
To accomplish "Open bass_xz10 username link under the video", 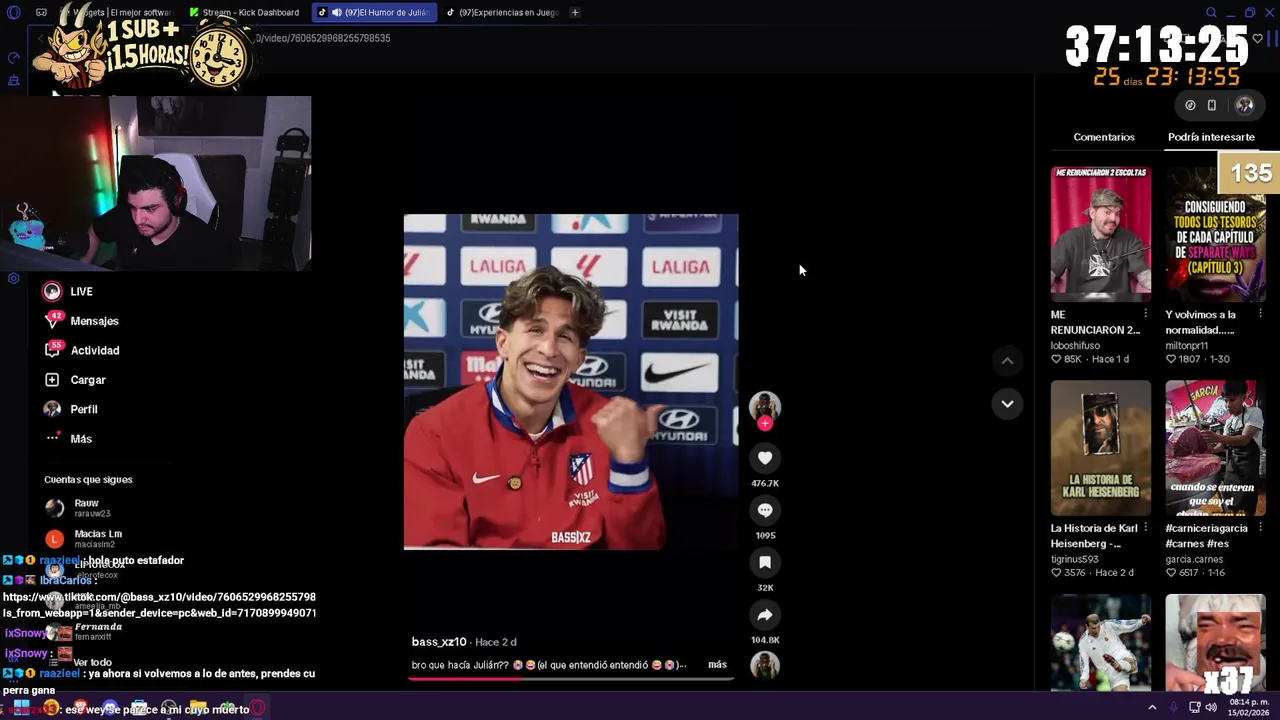I will click(x=439, y=642).
